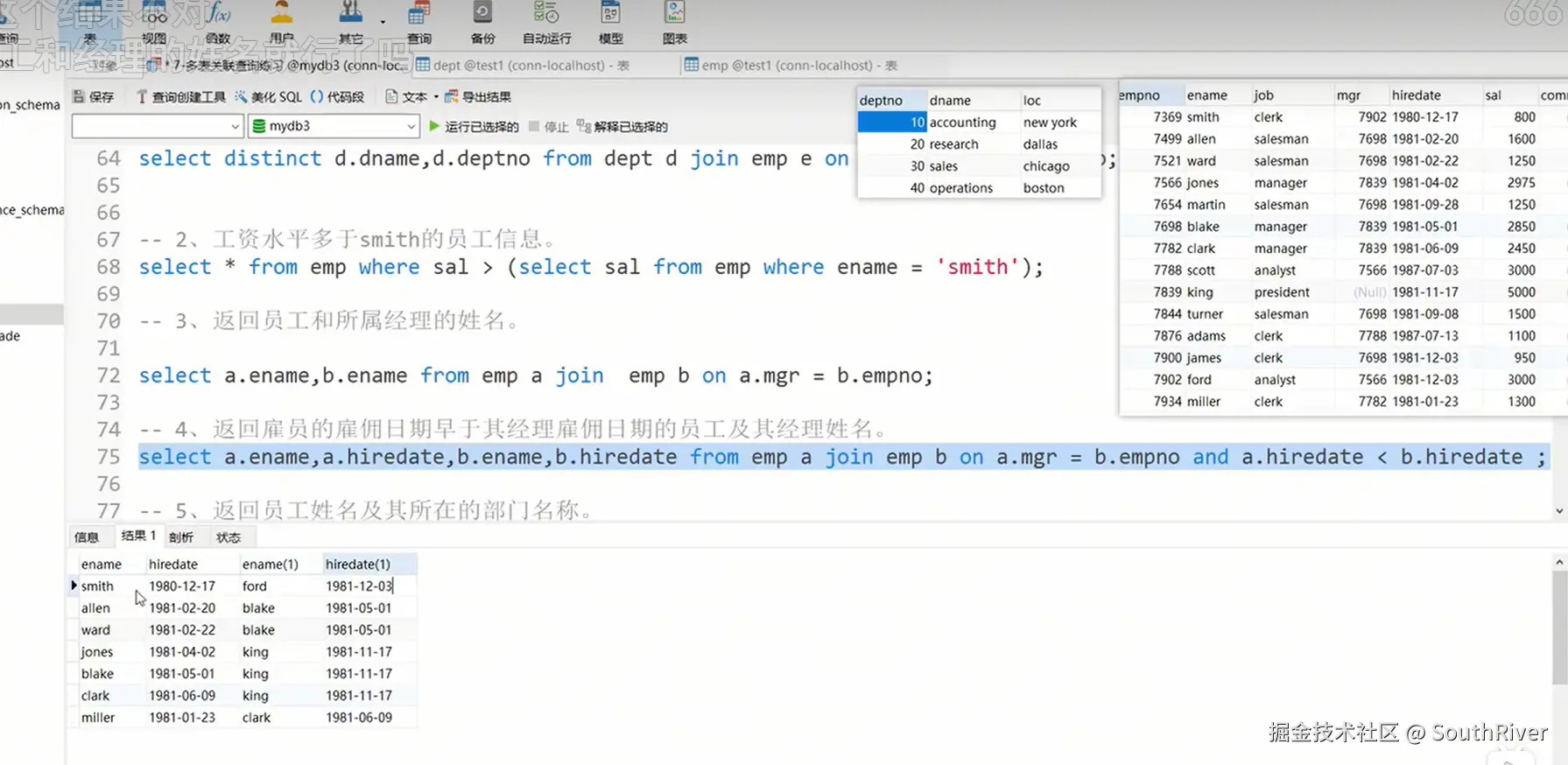Open the empty connection dropdown
The height and width of the screenshot is (765, 1568).
[x=158, y=126]
